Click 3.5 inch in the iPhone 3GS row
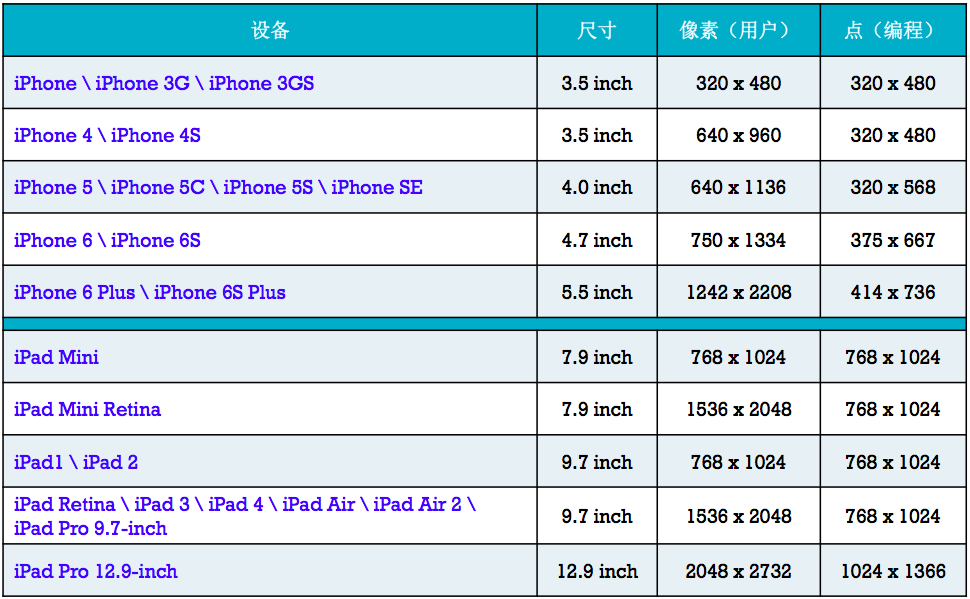Screen dimensions: 970x599 point(597,84)
